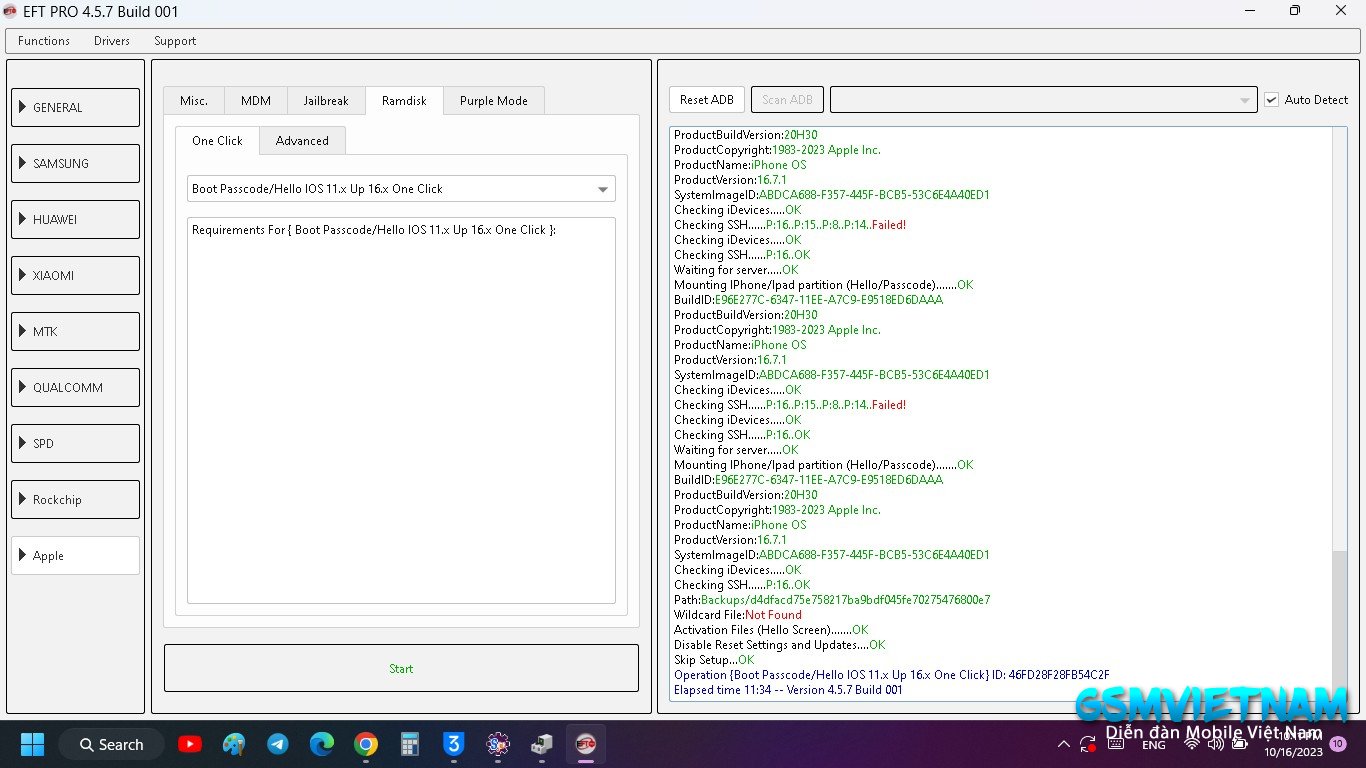1366x768 pixels.
Task: Expand the MTK section
Action: click(76, 331)
